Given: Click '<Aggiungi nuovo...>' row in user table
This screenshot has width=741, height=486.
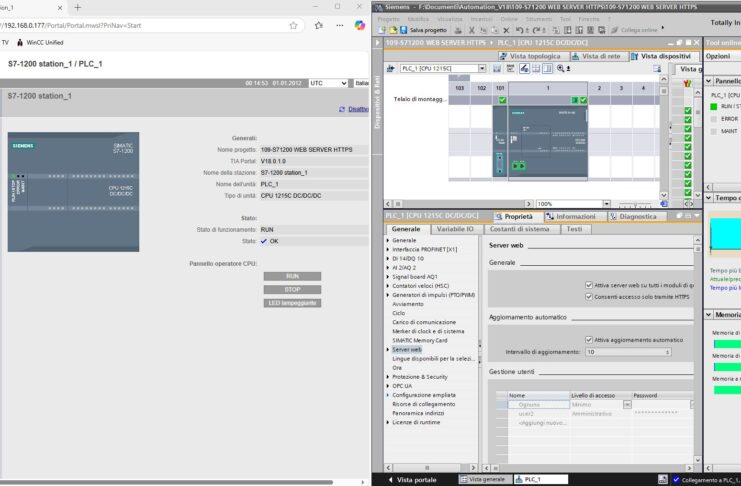Looking at the screenshot, I should 542,423.
